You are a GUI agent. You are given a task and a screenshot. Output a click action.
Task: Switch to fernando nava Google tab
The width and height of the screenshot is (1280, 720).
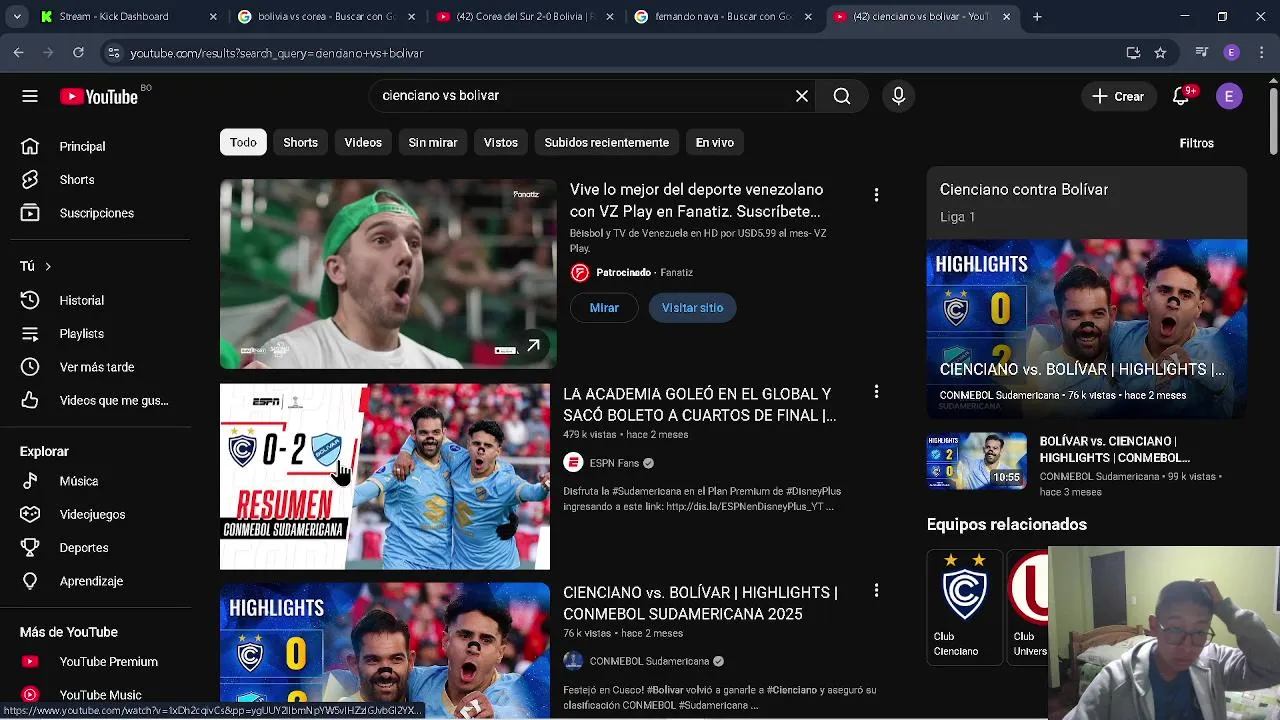pos(722,17)
